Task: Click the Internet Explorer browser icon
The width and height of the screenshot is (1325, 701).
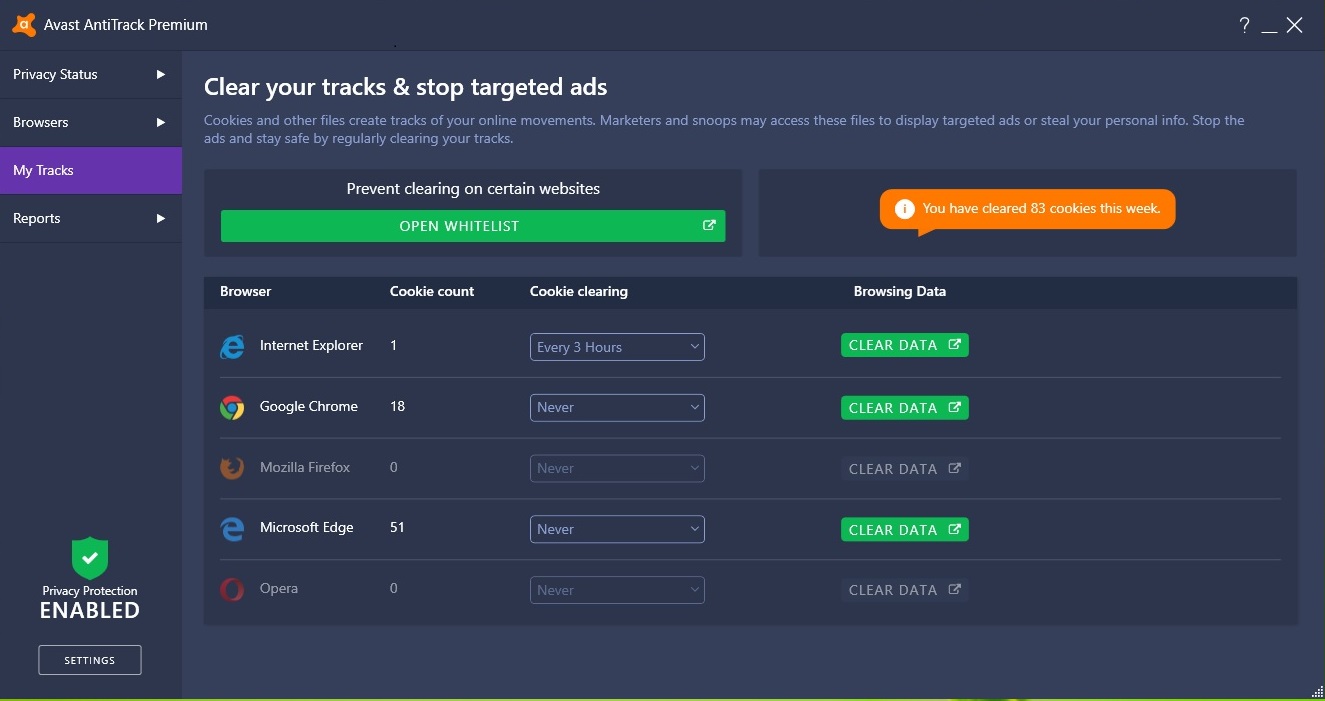Action: tap(232, 347)
